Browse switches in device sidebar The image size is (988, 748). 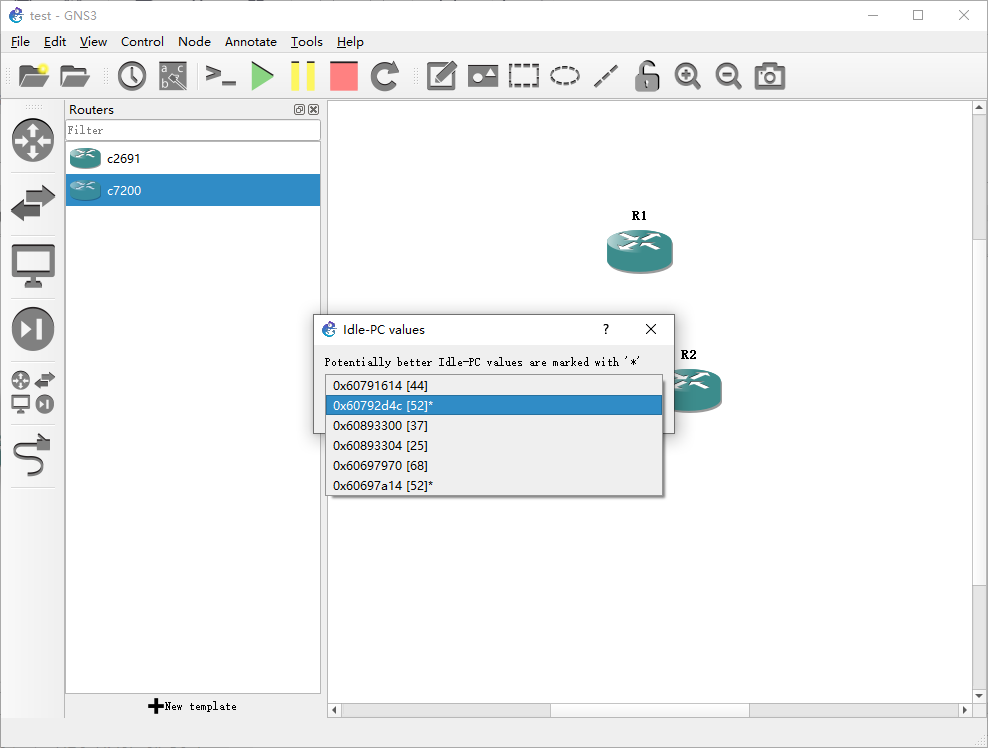pos(33,203)
